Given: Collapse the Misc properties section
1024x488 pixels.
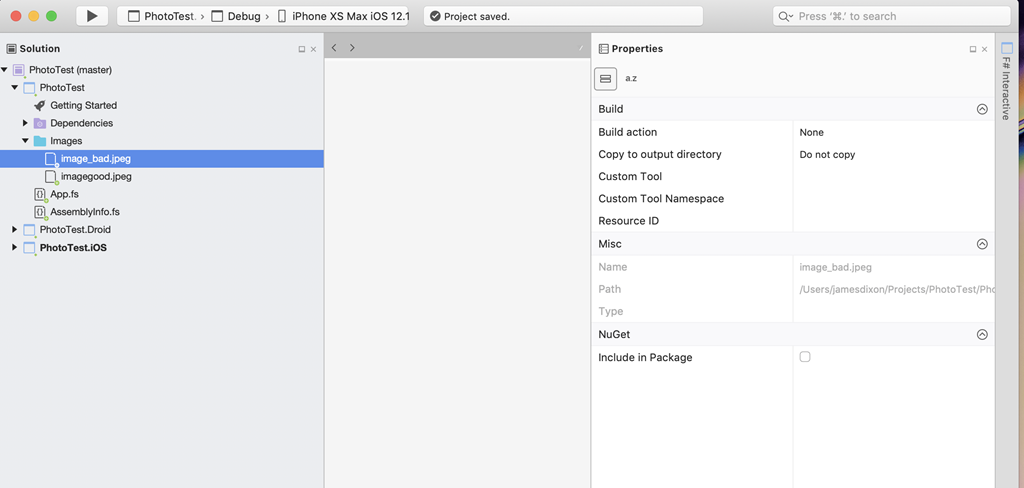Looking at the screenshot, I should 982,244.
